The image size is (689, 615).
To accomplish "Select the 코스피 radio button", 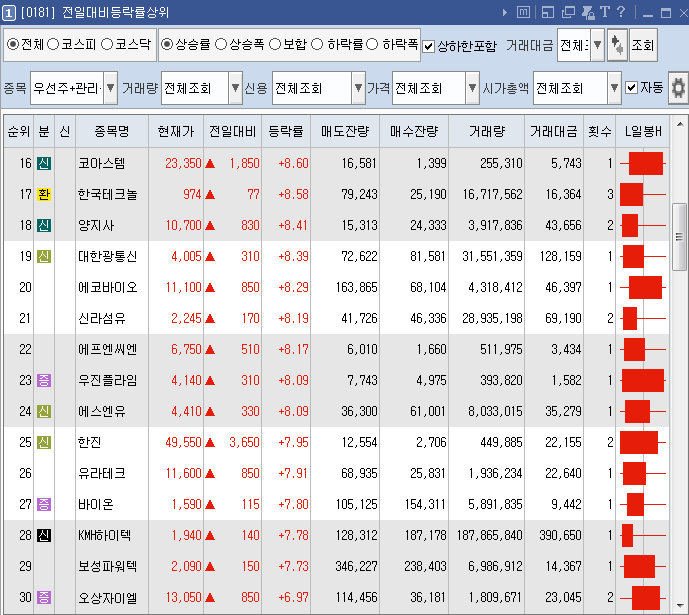I will (x=53, y=44).
